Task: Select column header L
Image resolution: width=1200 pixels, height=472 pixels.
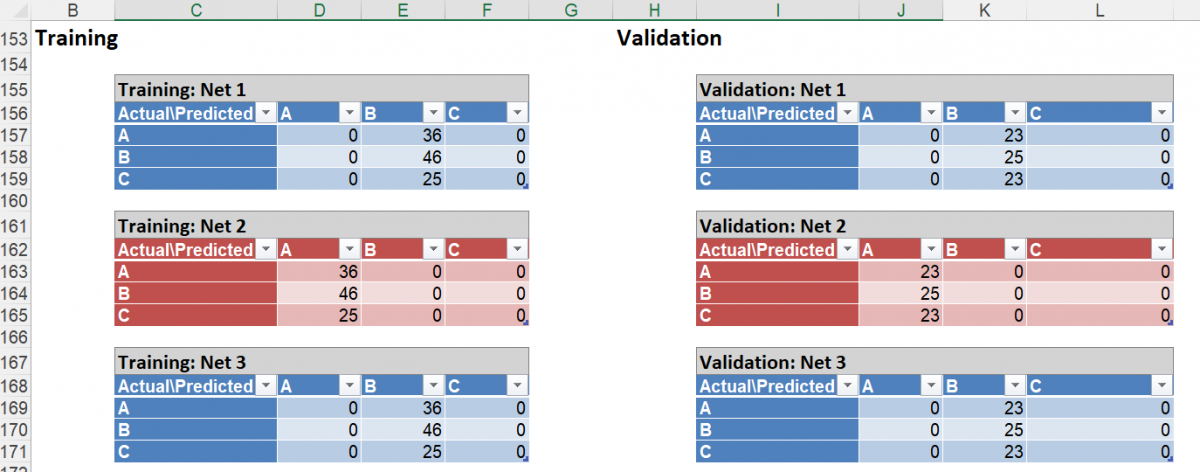Action: point(1100,10)
